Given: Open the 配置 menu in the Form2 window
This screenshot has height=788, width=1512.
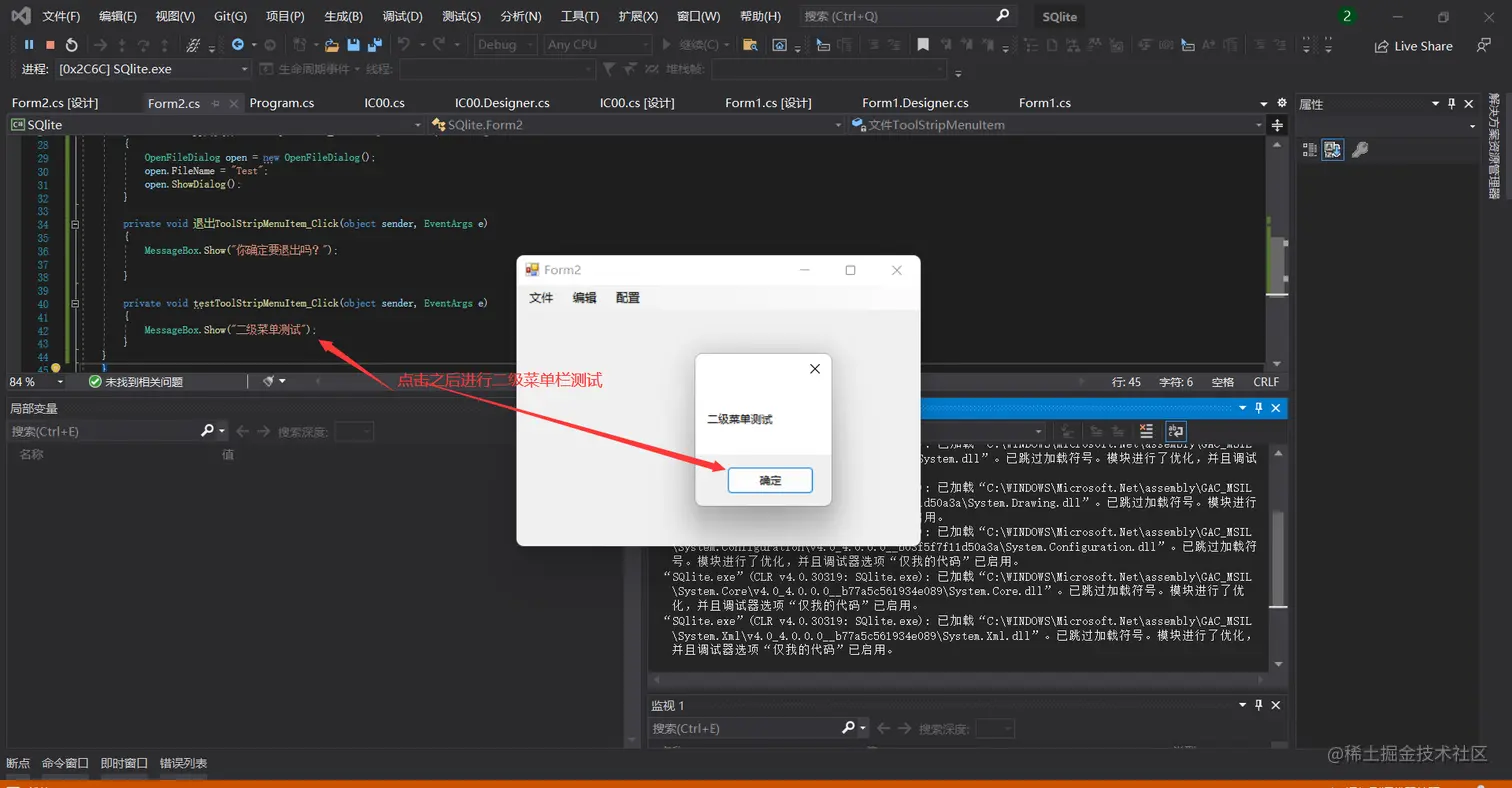Looking at the screenshot, I should tap(628, 298).
